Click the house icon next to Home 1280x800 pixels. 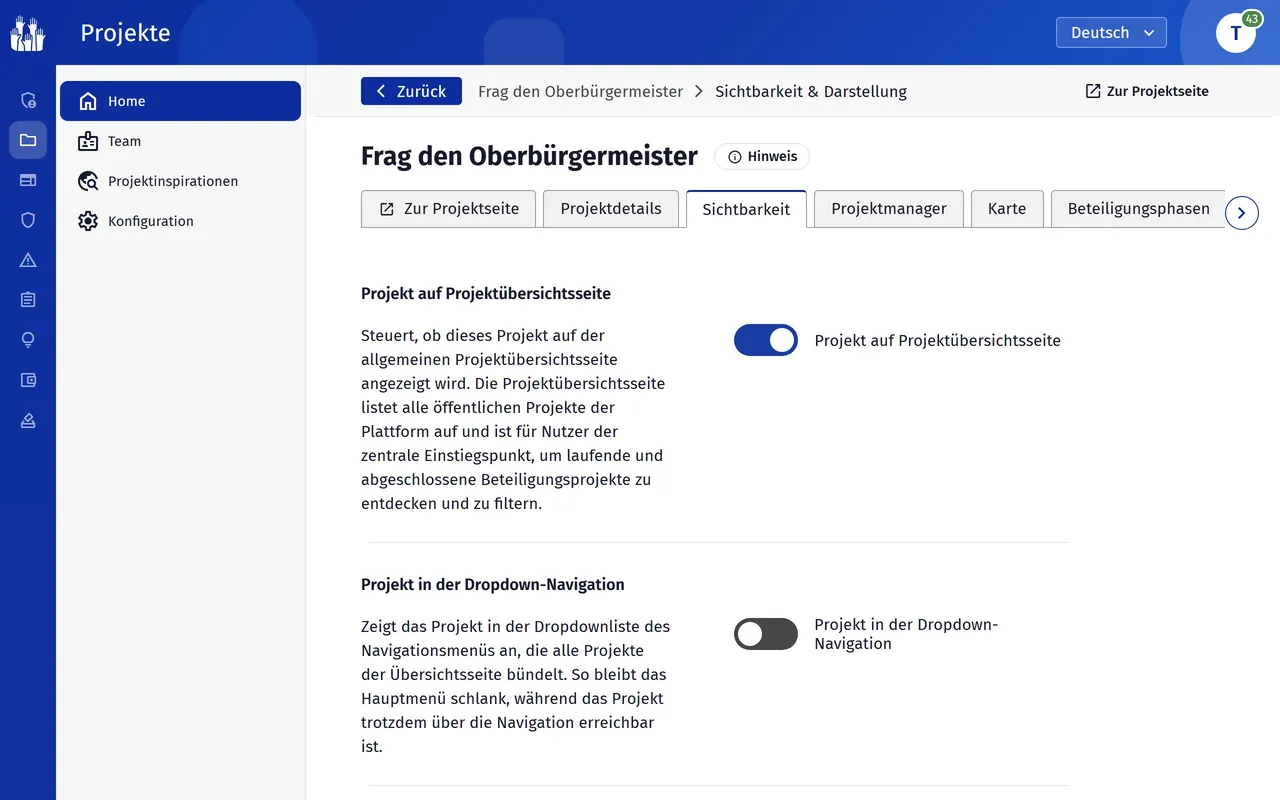tap(88, 101)
